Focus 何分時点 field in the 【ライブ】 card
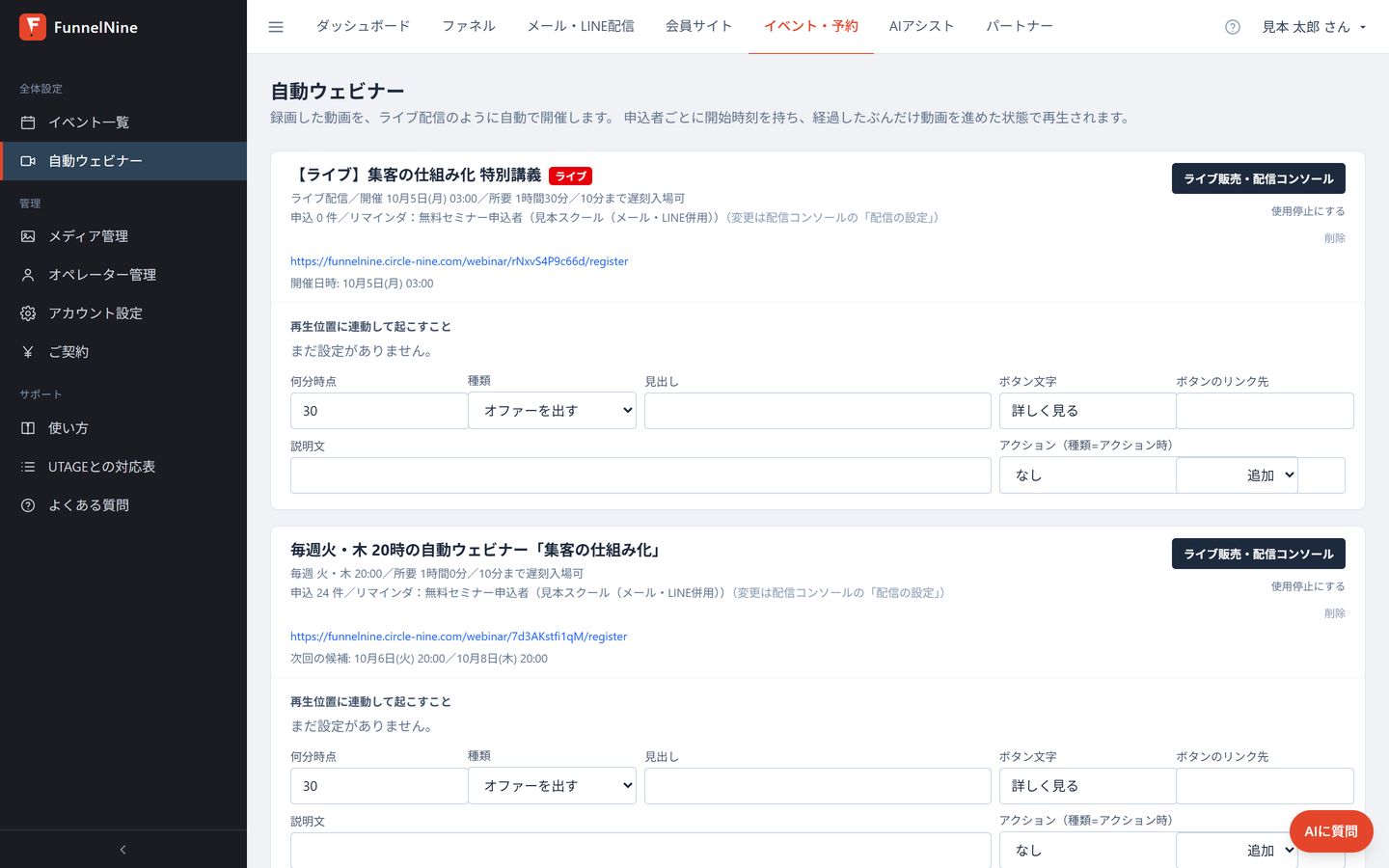 379,411
